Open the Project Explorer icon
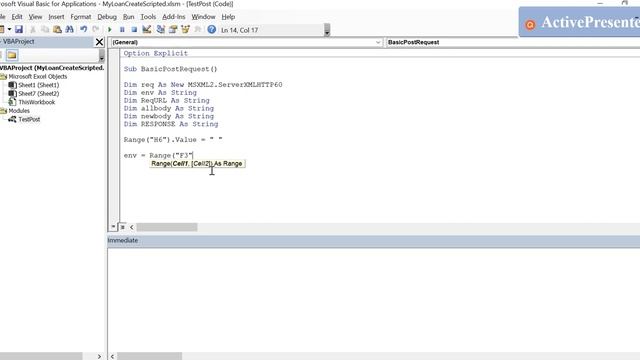 [x=160, y=29]
